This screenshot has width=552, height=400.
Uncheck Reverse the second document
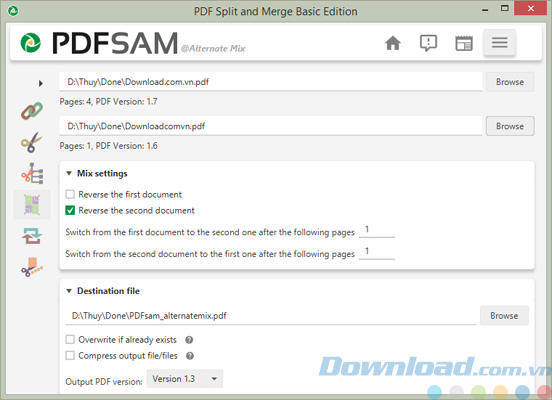[70, 211]
